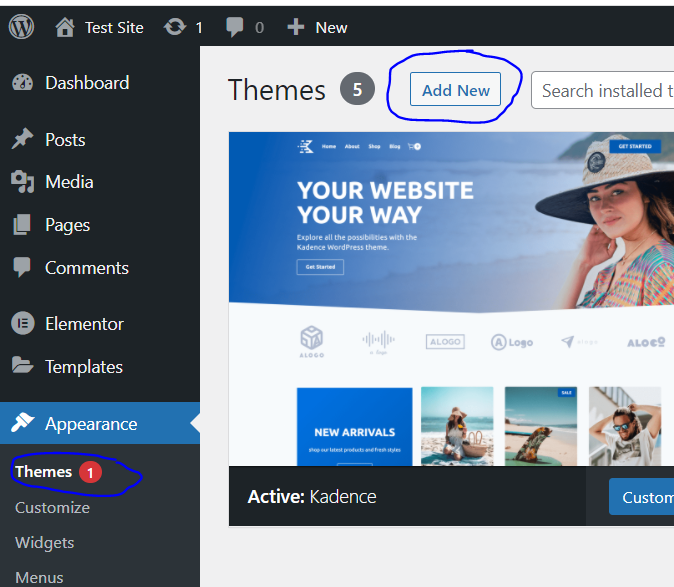Click the Comments bubble icon in the sidebar
Screen dimensions: 674x587
(22, 267)
